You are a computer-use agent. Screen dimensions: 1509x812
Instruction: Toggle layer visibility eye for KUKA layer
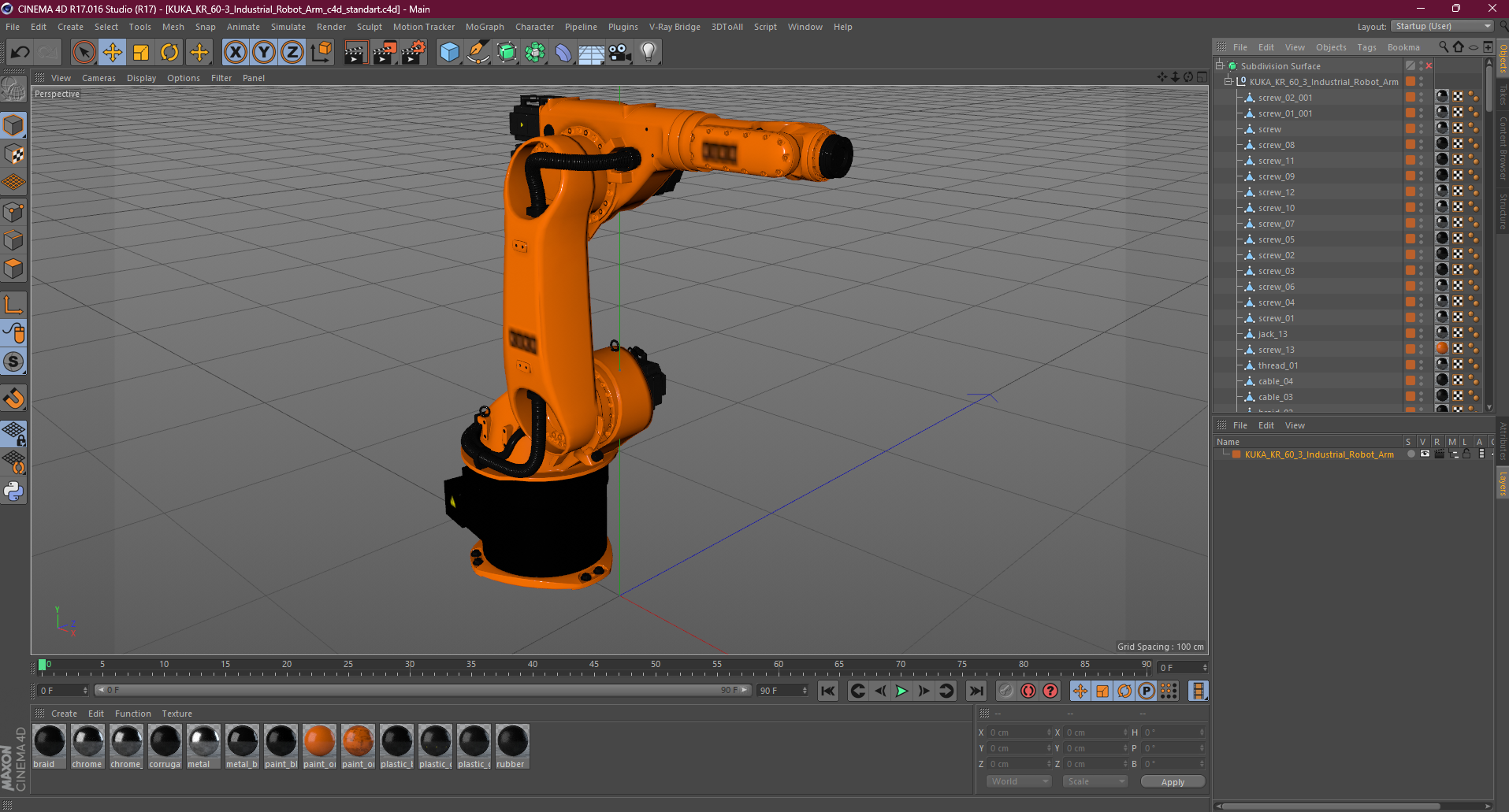1425,454
